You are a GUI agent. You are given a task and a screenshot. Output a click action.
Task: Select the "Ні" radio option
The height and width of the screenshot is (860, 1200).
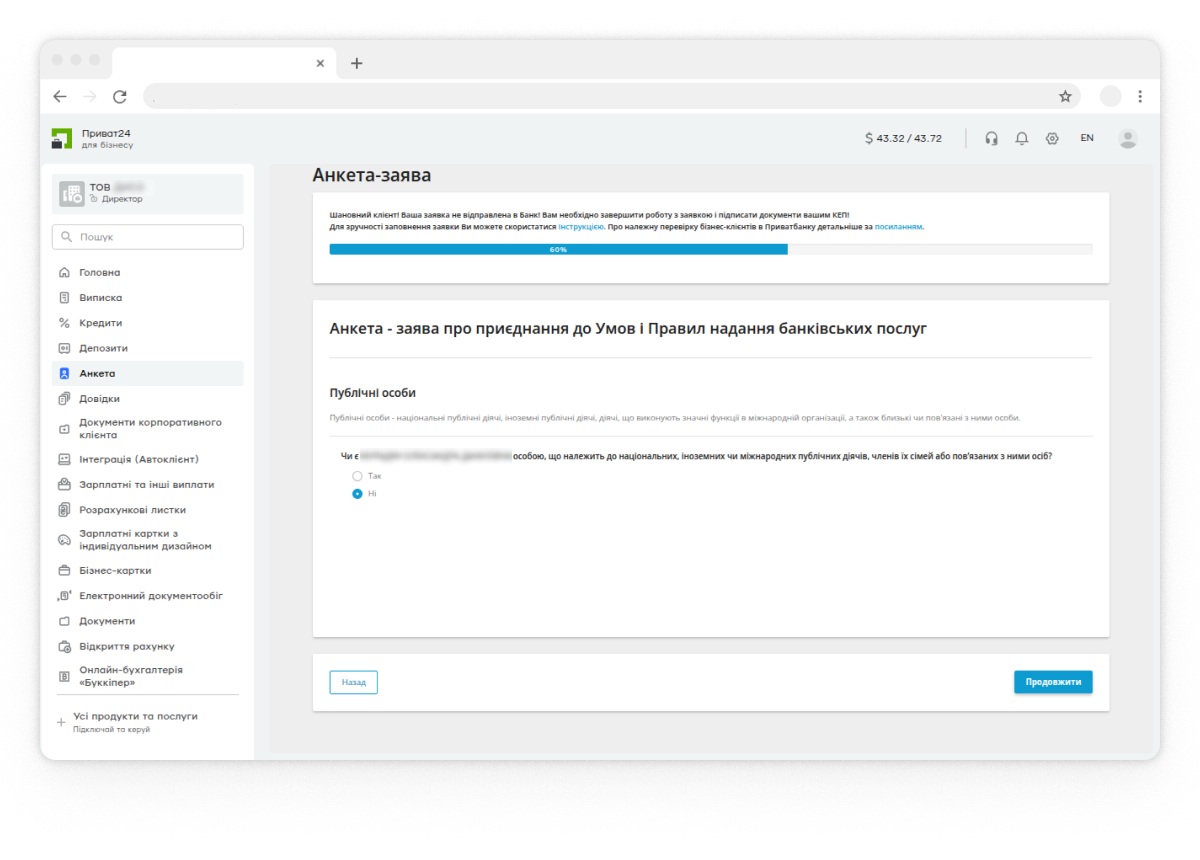(x=357, y=494)
